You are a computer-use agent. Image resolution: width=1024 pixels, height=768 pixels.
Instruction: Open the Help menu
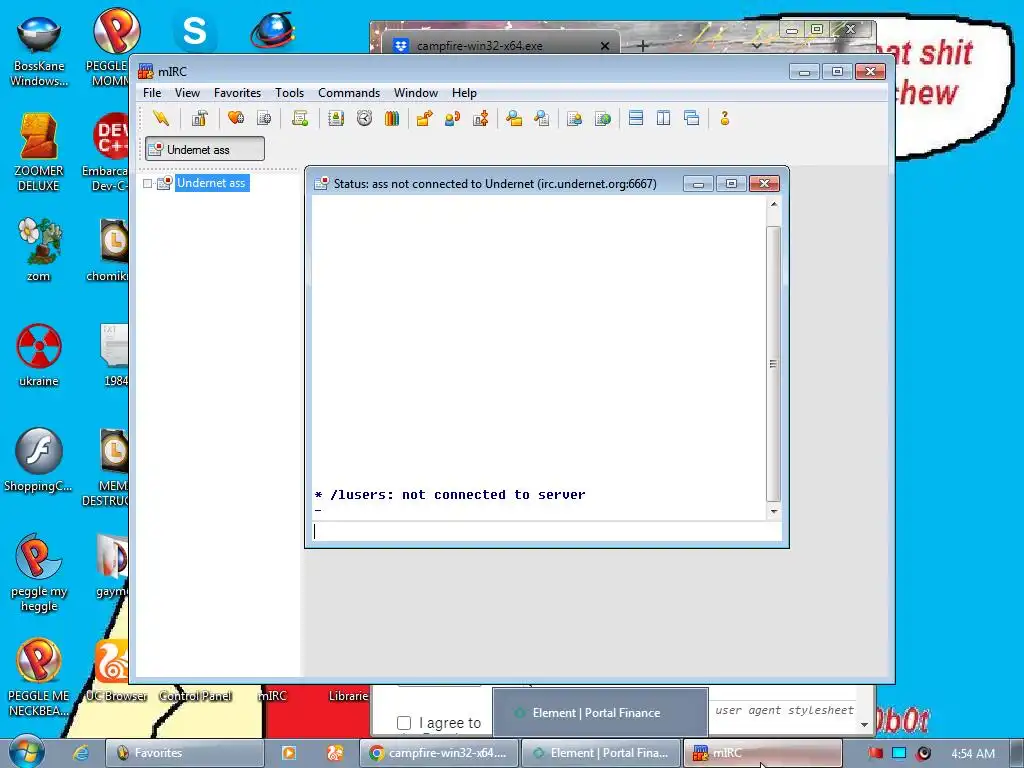tap(464, 93)
